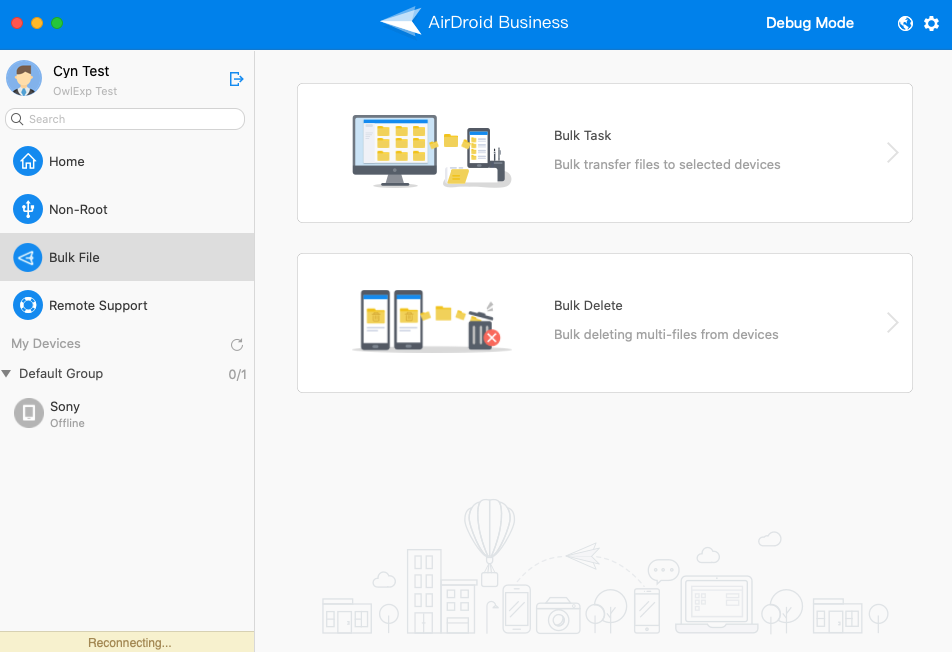Viewport: 952px width, 652px height.
Task: Click in the Search field
Action: click(125, 119)
